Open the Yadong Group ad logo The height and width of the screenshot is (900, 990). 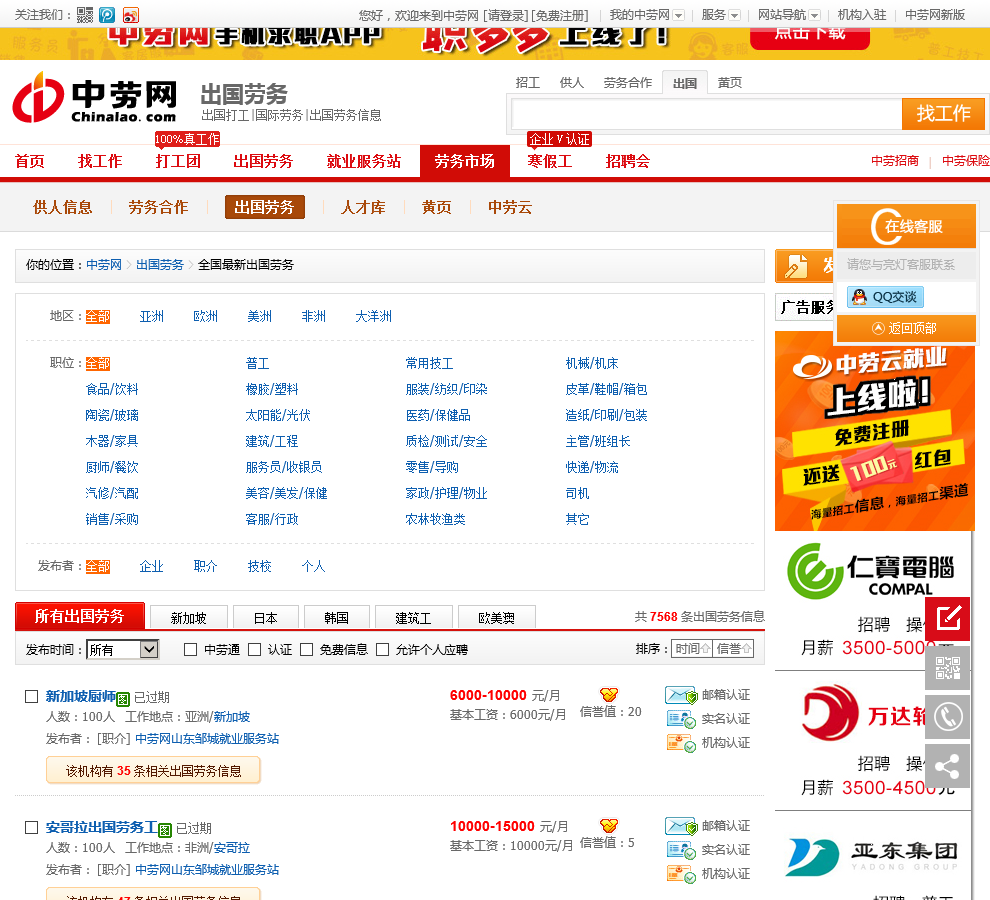click(873, 856)
